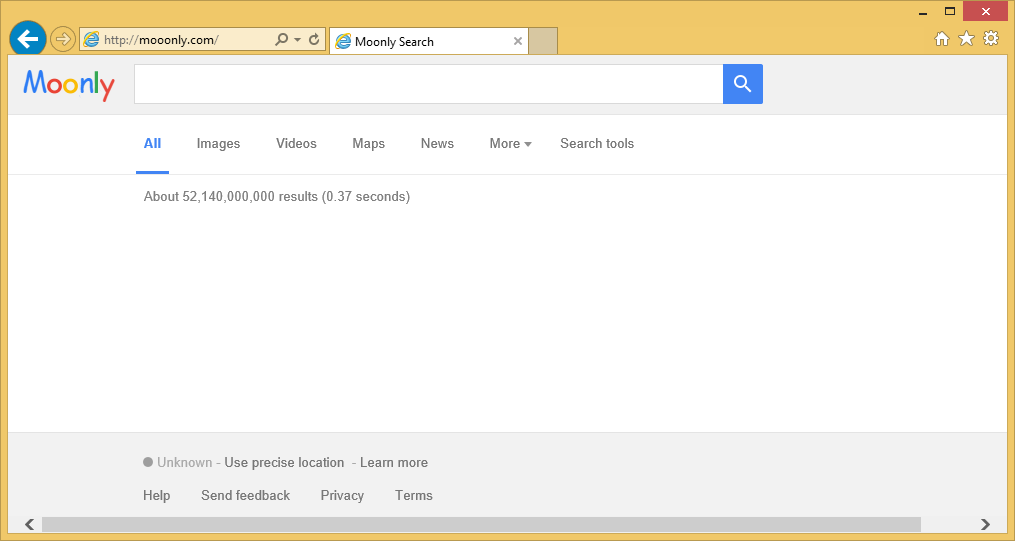Open a new blank tab
The image size is (1015, 541).
543,41
